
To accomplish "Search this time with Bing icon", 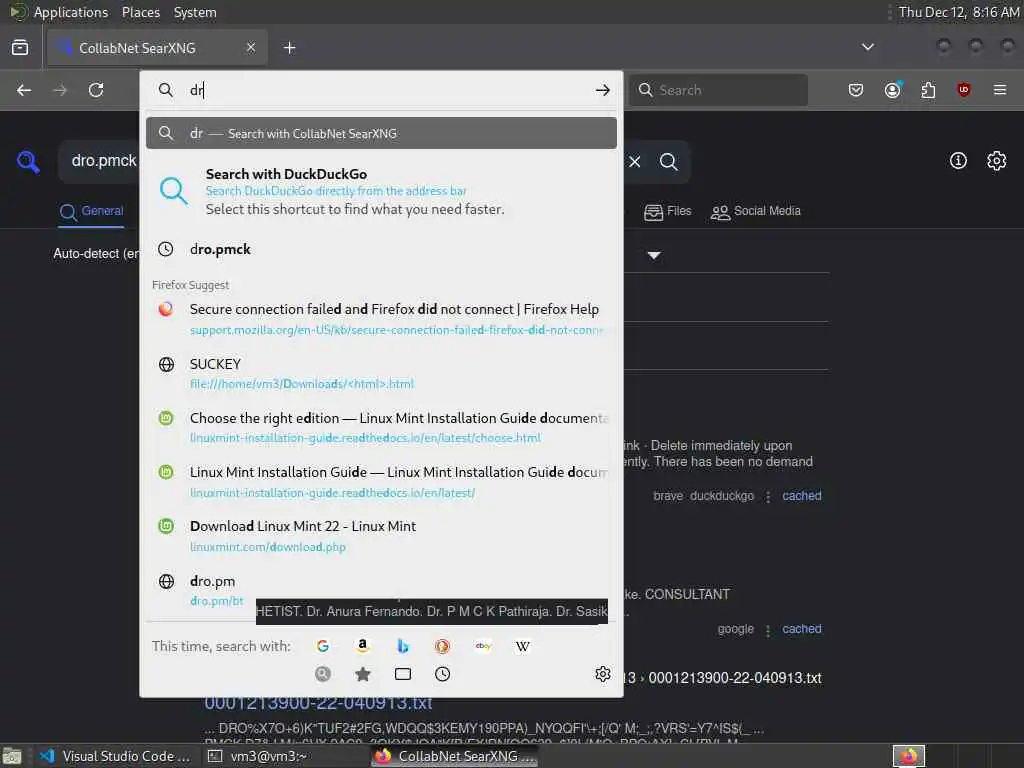I will pos(403,646).
